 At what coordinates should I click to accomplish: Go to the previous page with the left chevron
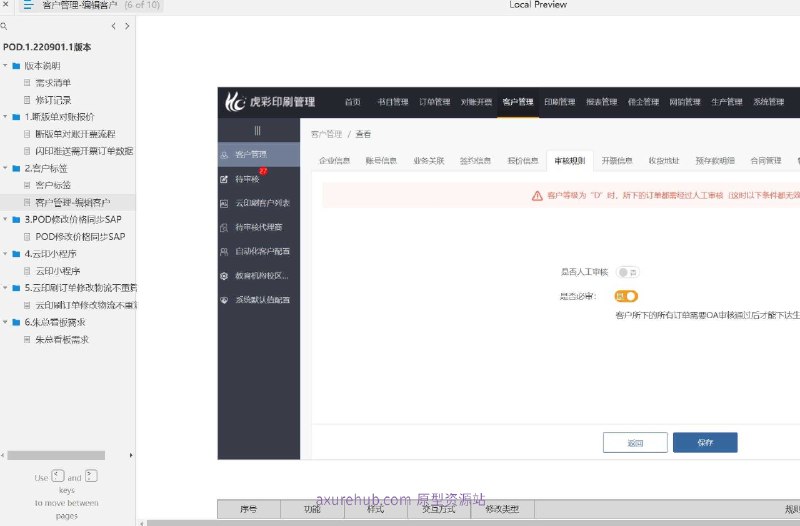(x=113, y=26)
